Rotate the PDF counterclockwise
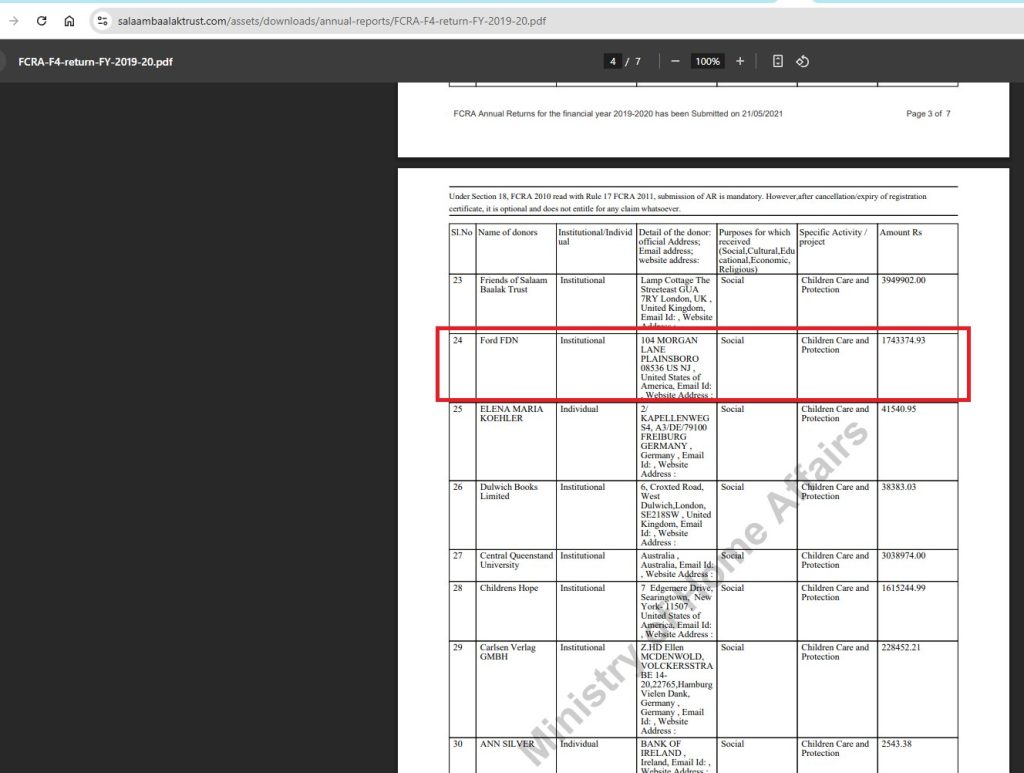1024x773 pixels. (802, 61)
